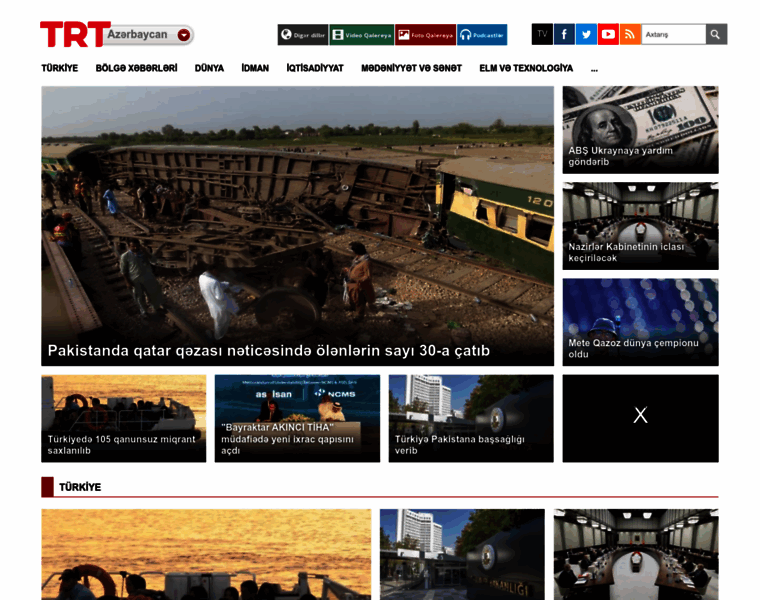This screenshot has height=600, width=760.
Task: Visit the Twitter page icon
Action: click(586, 34)
